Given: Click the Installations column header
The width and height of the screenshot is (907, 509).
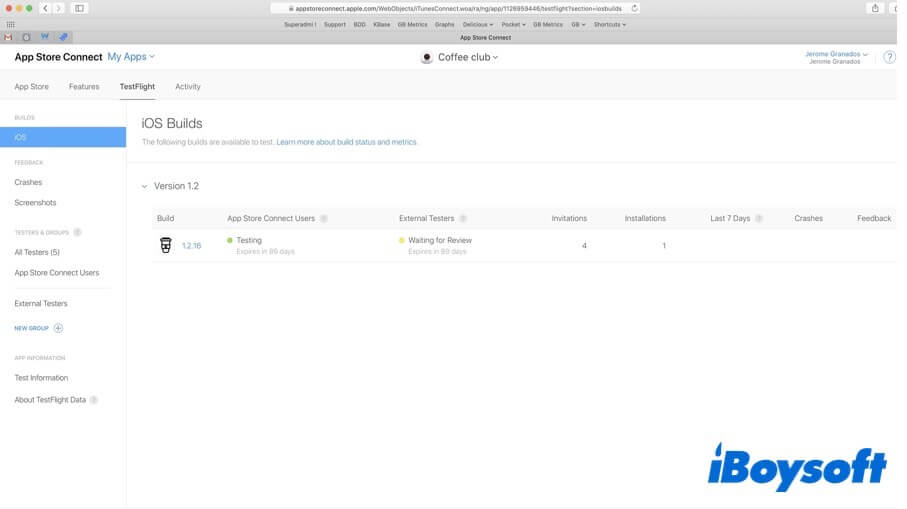Looking at the screenshot, I should (x=645, y=218).
